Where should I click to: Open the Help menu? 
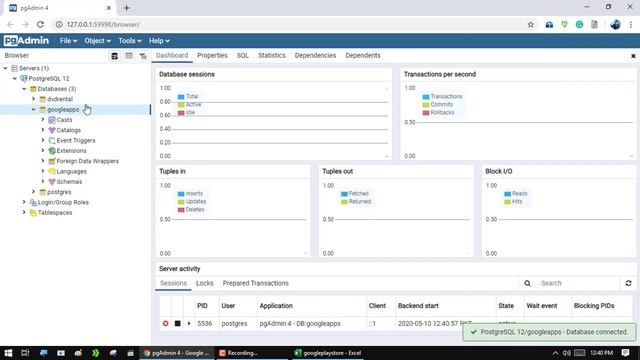click(159, 41)
